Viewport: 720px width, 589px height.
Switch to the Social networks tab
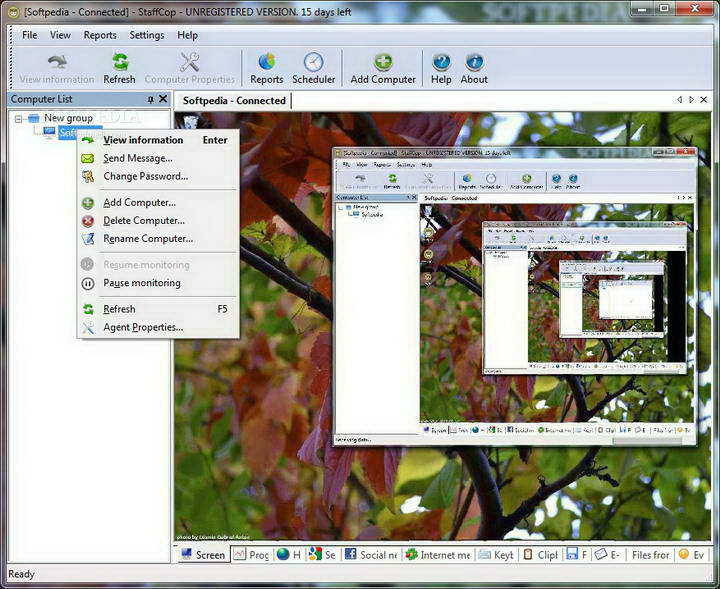[371, 555]
